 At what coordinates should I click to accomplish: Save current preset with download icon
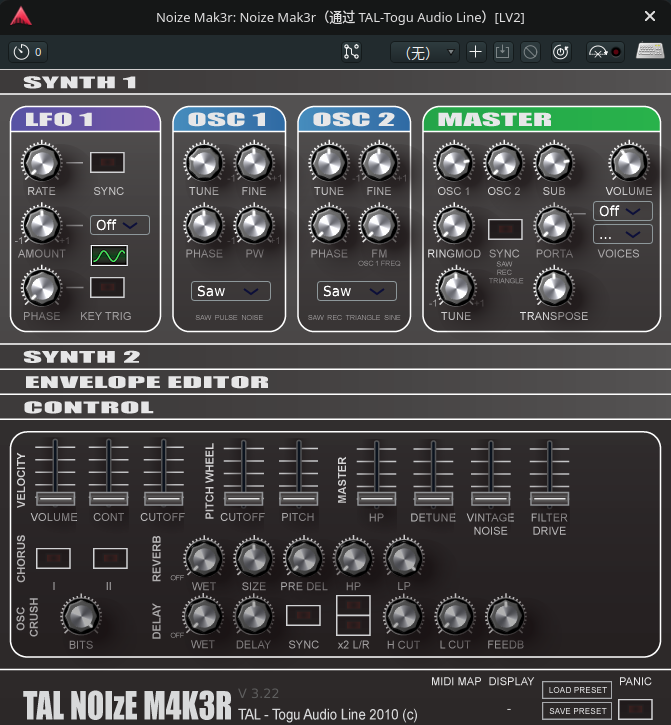coord(503,52)
